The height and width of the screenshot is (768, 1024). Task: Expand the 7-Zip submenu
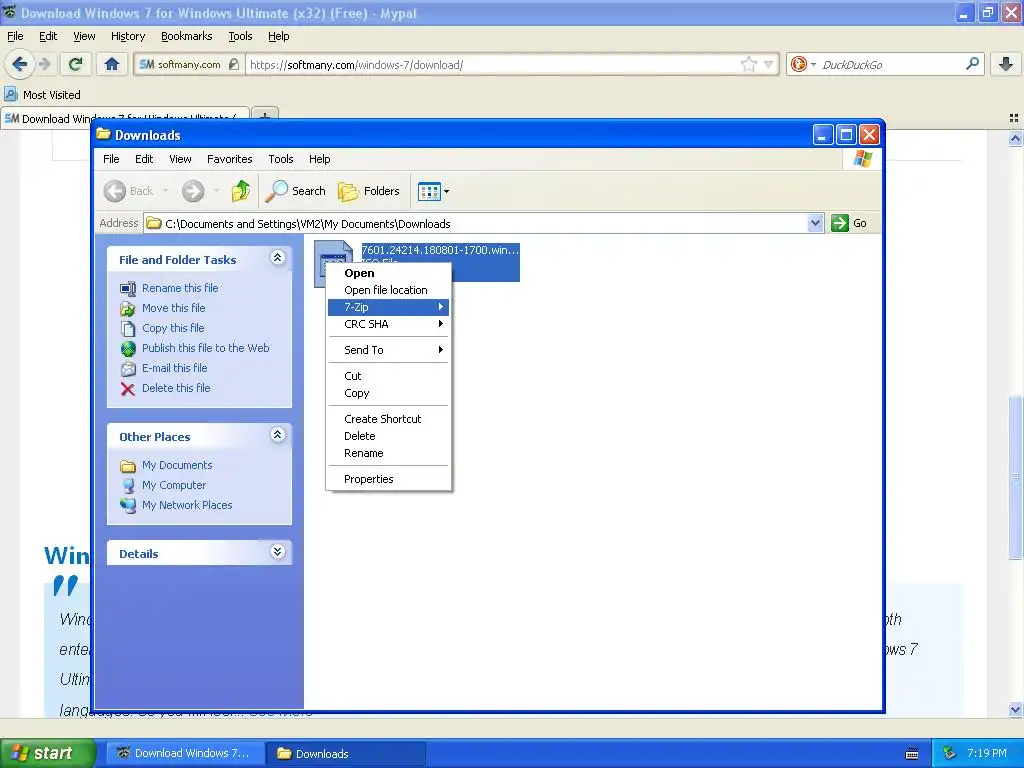point(389,307)
